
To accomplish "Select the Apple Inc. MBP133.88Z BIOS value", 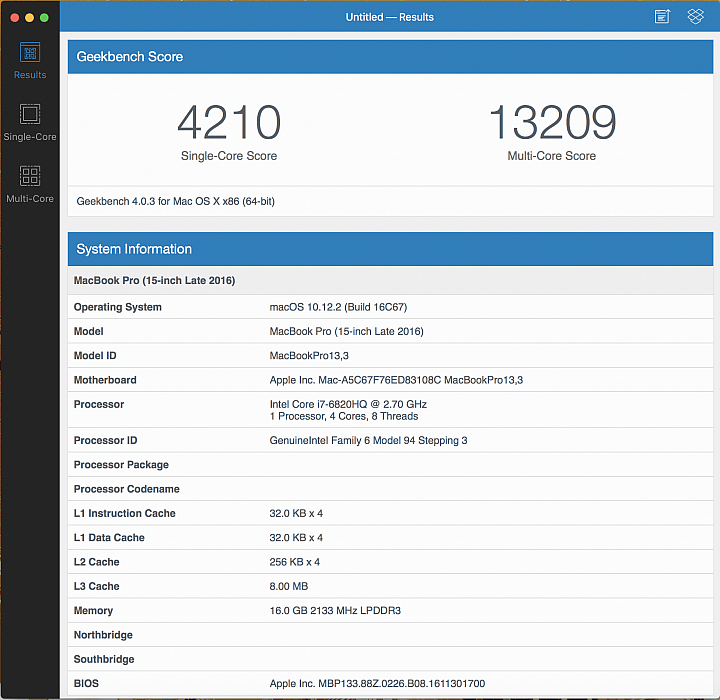I will [377, 683].
